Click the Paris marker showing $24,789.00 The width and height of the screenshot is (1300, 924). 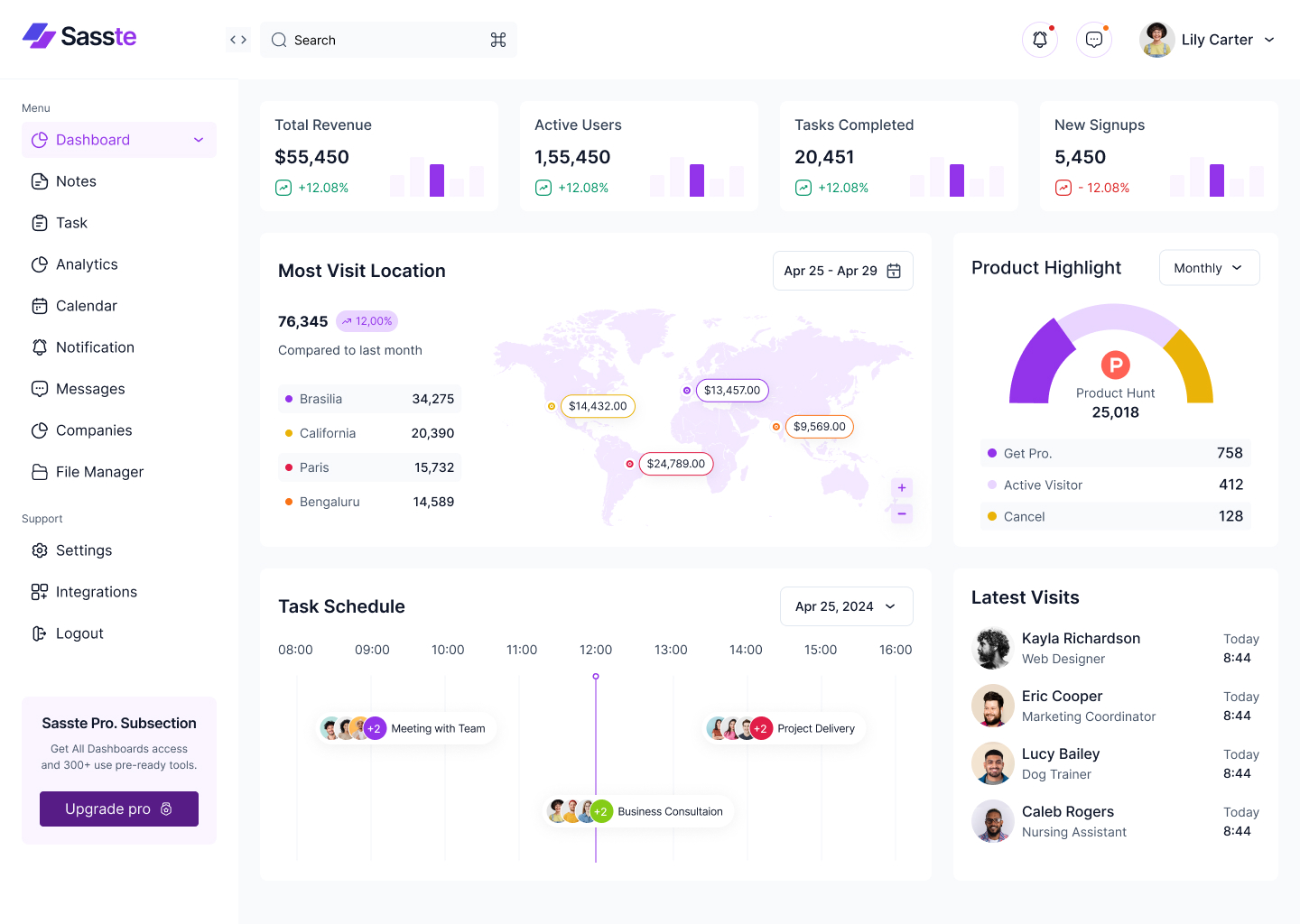coord(675,464)
